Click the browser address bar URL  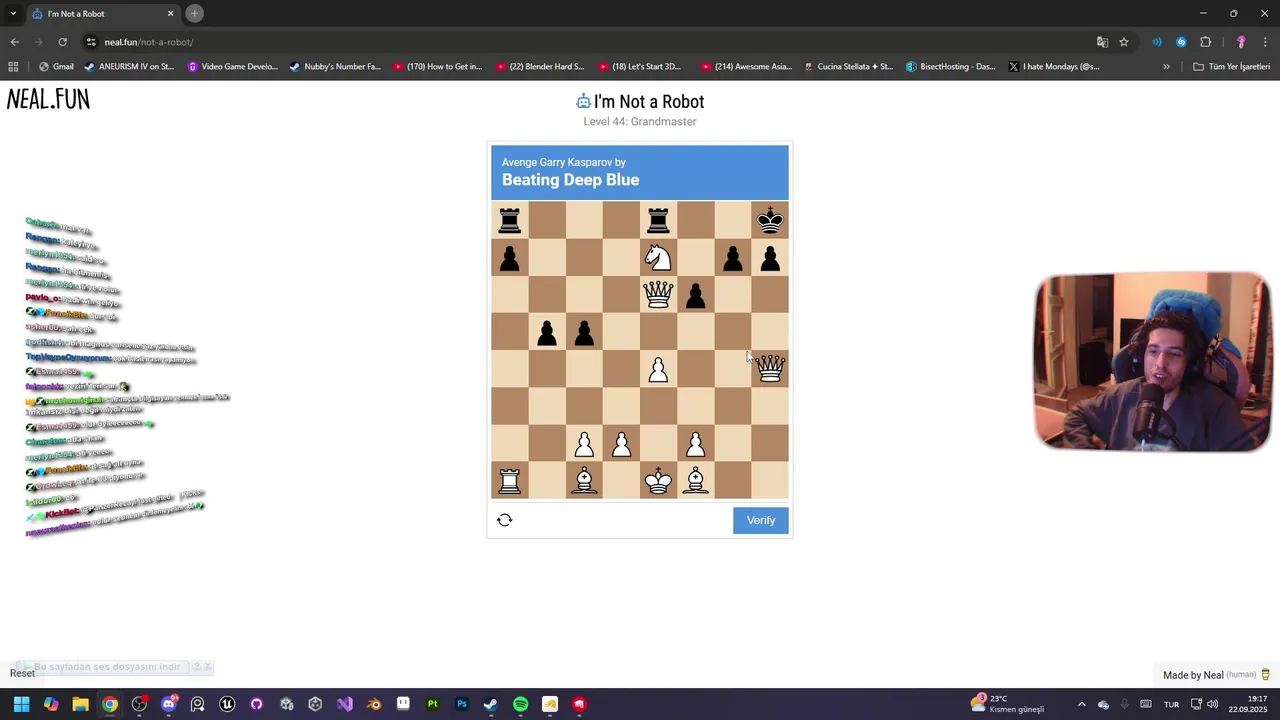149,42
